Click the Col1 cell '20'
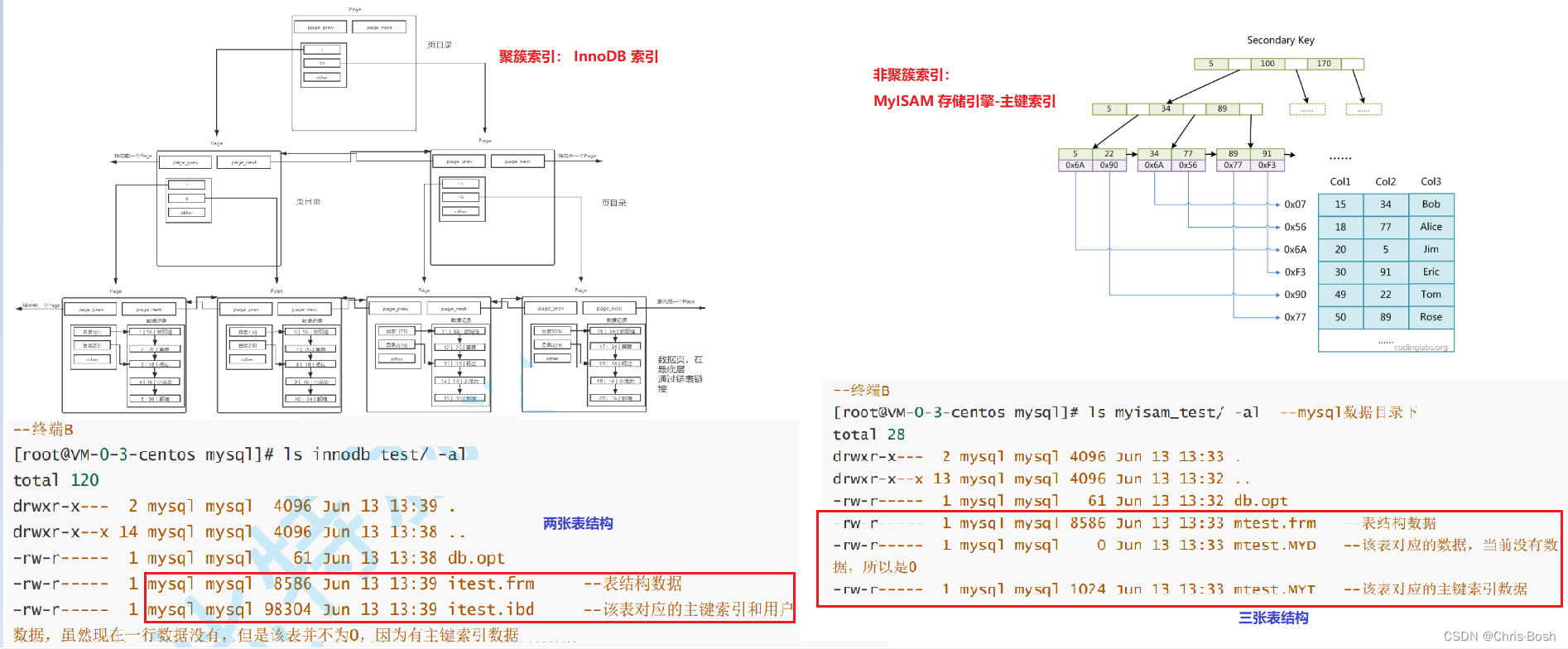Image resolution: width=1568 pixels, height=649 pixels. click(x=1340, y=249)
